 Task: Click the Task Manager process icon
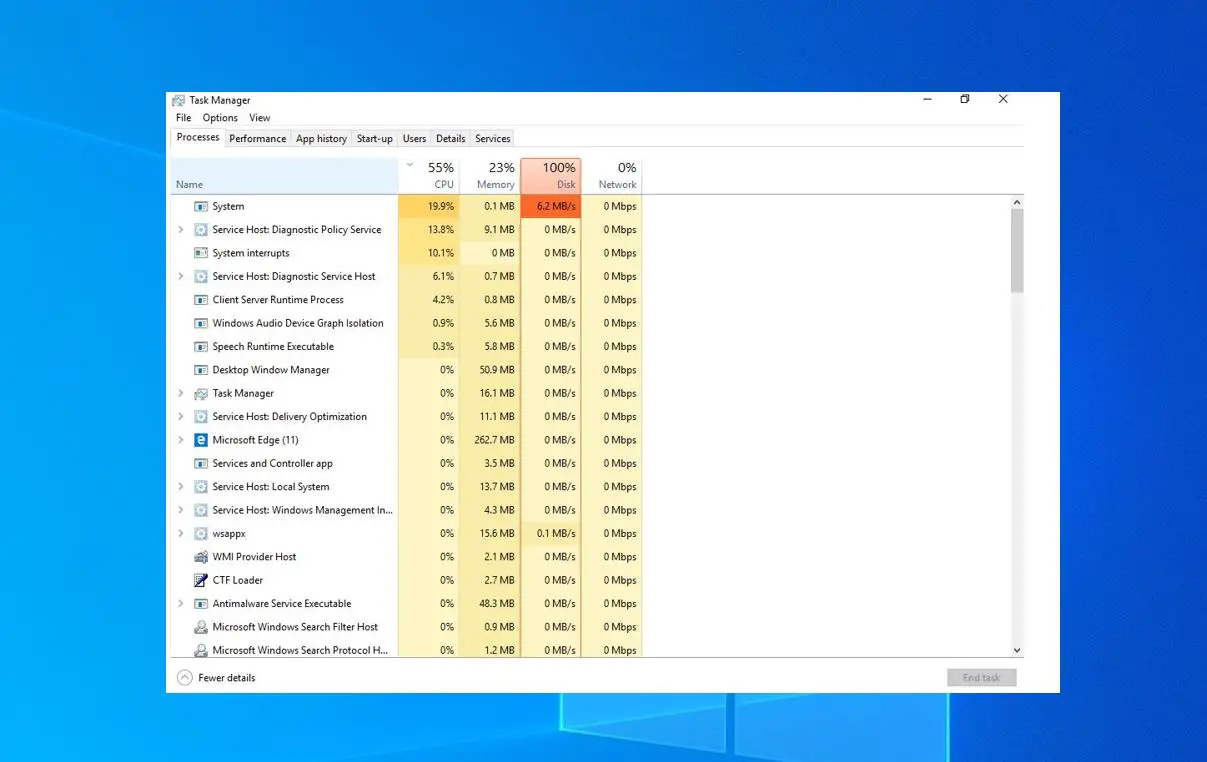click(201, 393)
